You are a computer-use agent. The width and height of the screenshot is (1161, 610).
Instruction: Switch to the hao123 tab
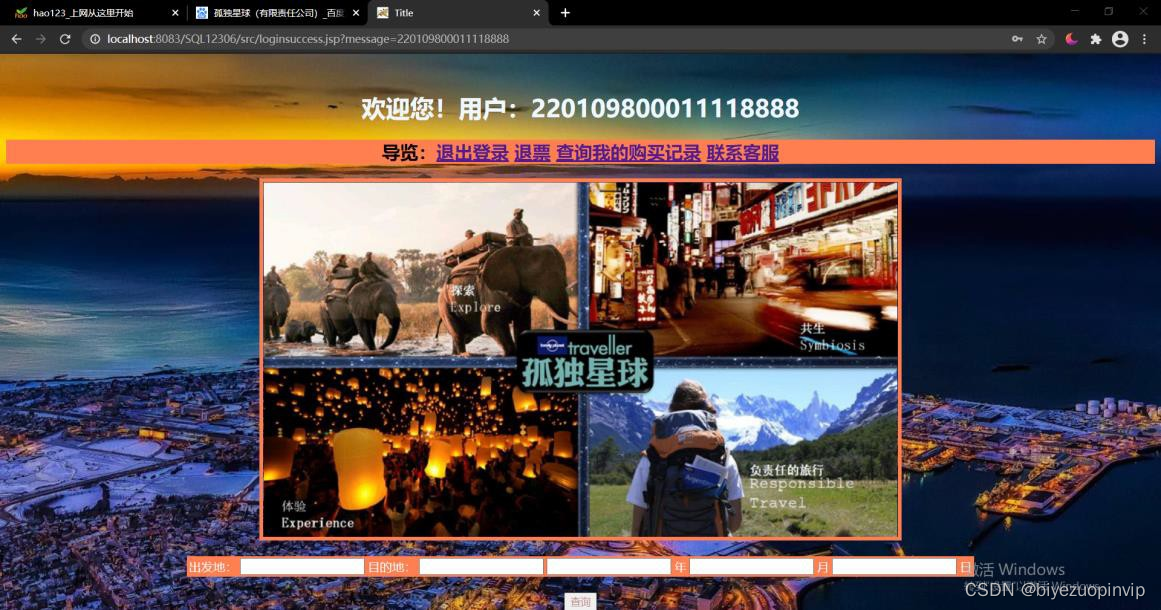point(96,13)
